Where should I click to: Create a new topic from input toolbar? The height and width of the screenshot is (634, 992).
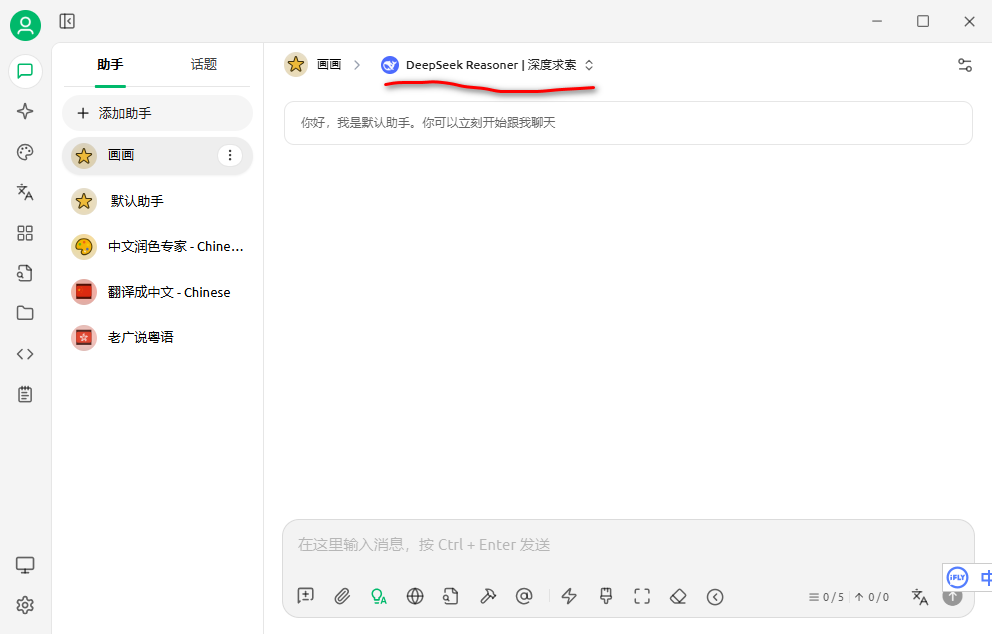306,596
